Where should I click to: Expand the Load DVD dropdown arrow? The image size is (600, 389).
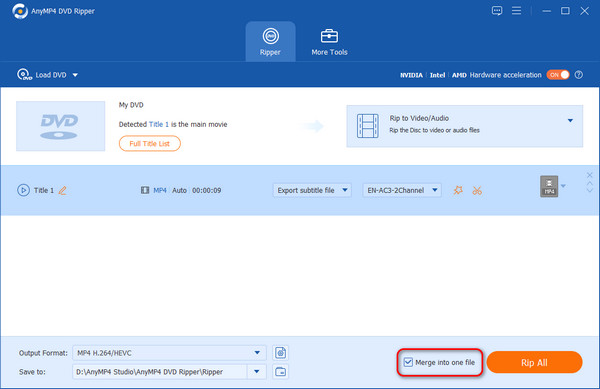(75, 75)
